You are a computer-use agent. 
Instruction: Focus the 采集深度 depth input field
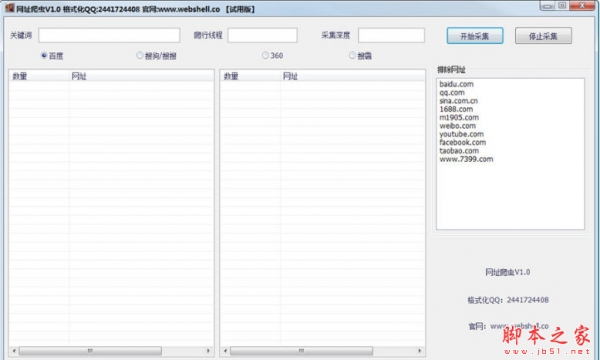point(391,35)
